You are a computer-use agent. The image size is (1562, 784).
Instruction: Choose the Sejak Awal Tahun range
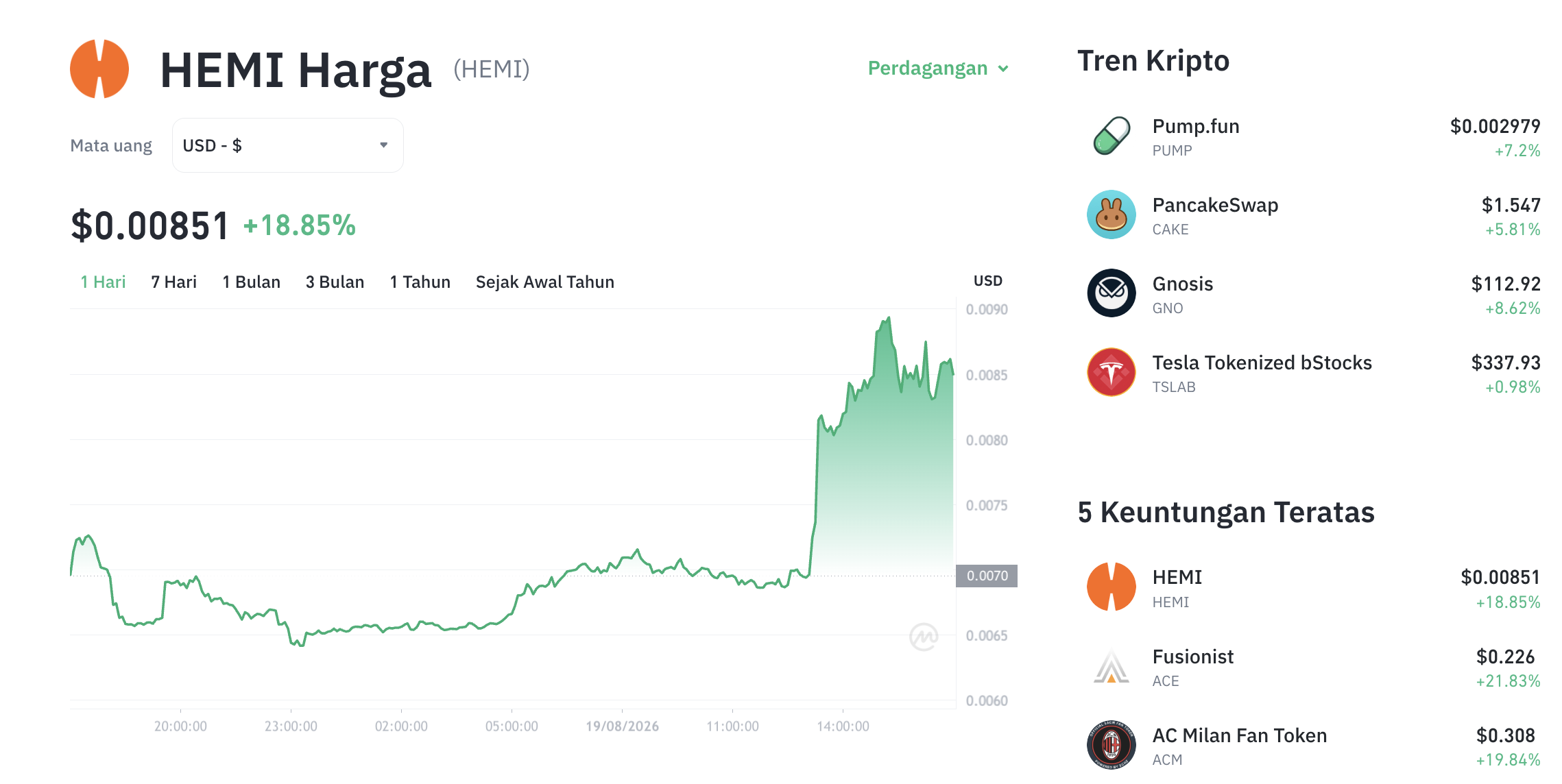(545, 282)
